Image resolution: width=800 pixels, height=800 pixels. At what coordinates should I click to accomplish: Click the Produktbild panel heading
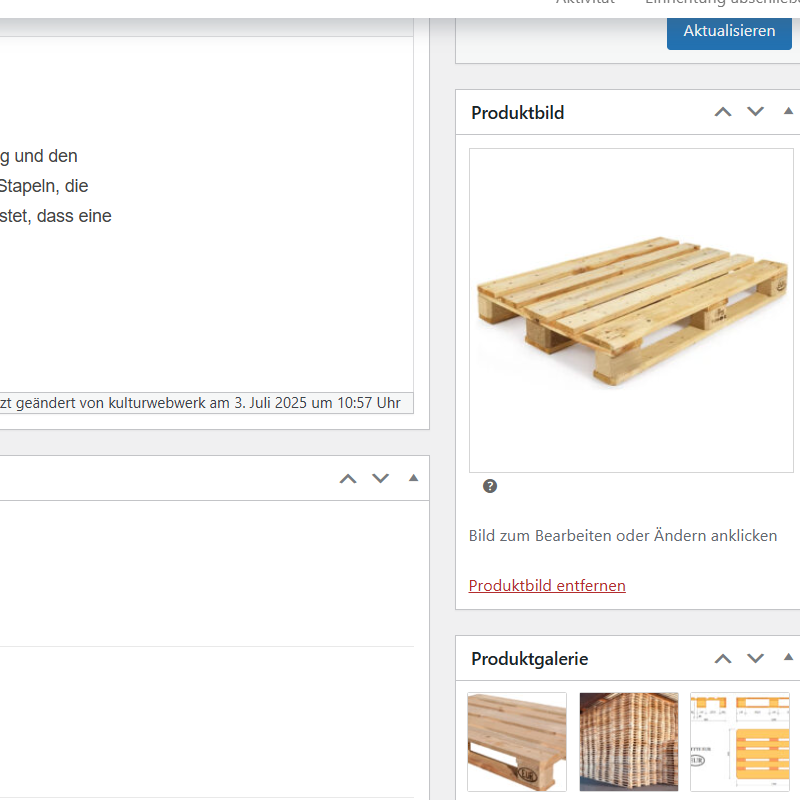tap(517, 113)
